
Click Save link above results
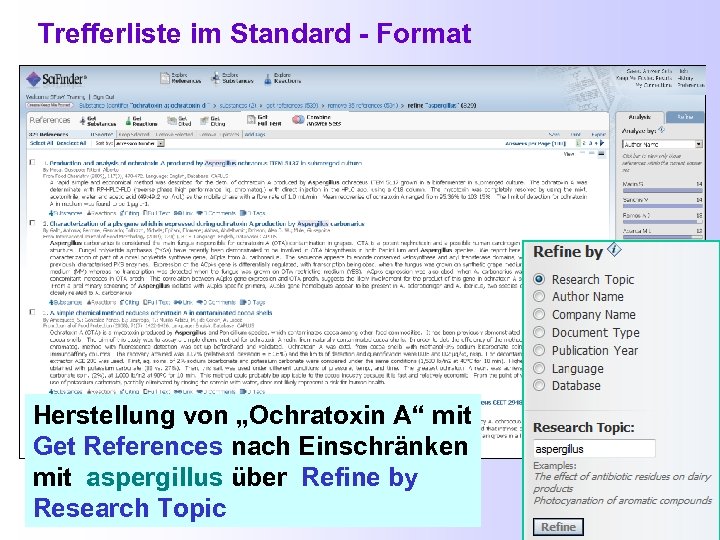554,135
